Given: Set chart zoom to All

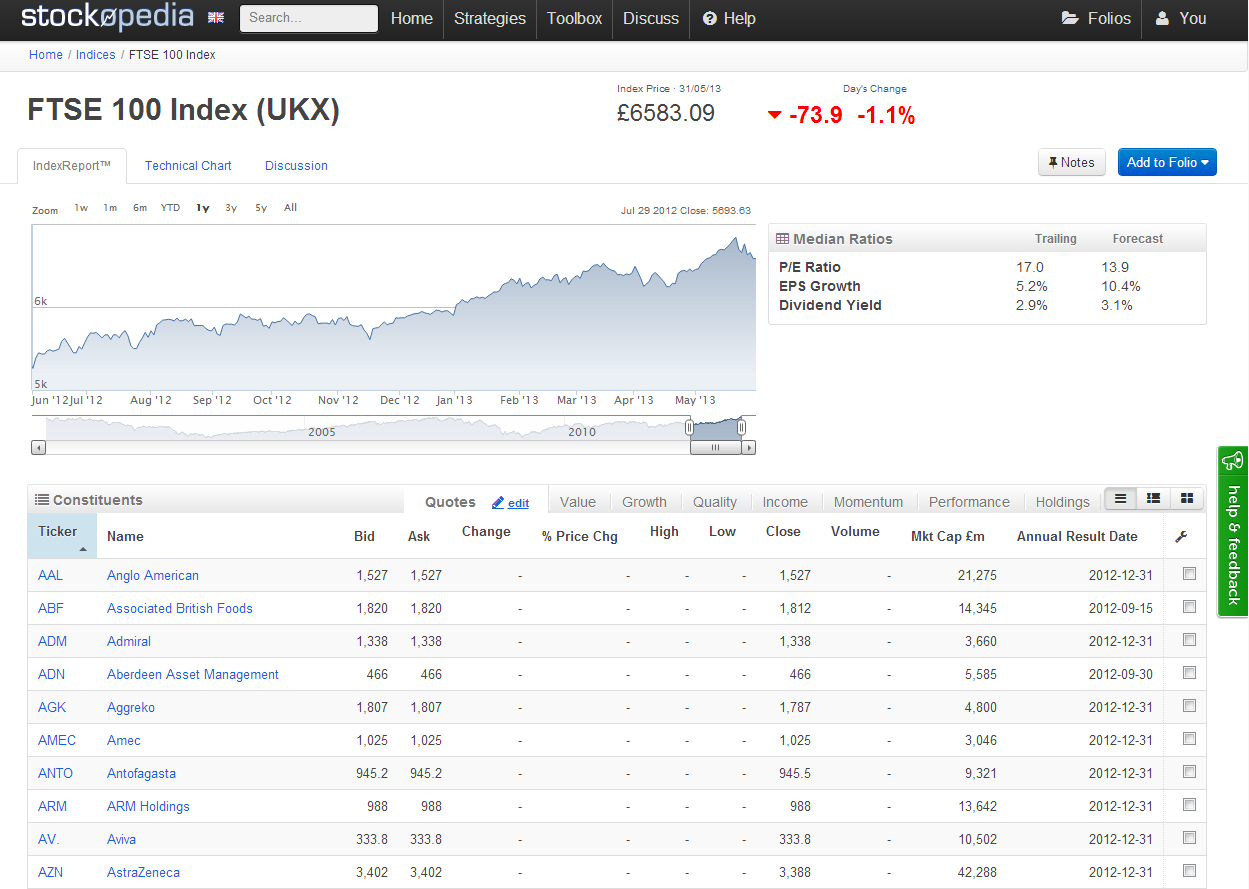Looking at the screenshot, I should [290, 208].
